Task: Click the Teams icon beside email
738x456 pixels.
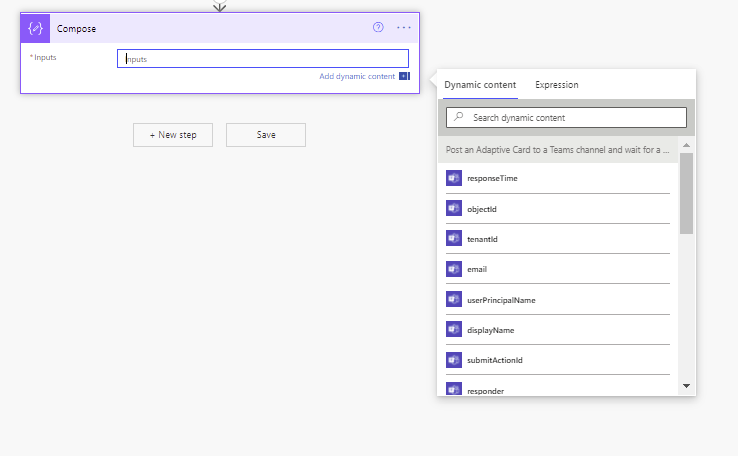Action: pos(454,269)
